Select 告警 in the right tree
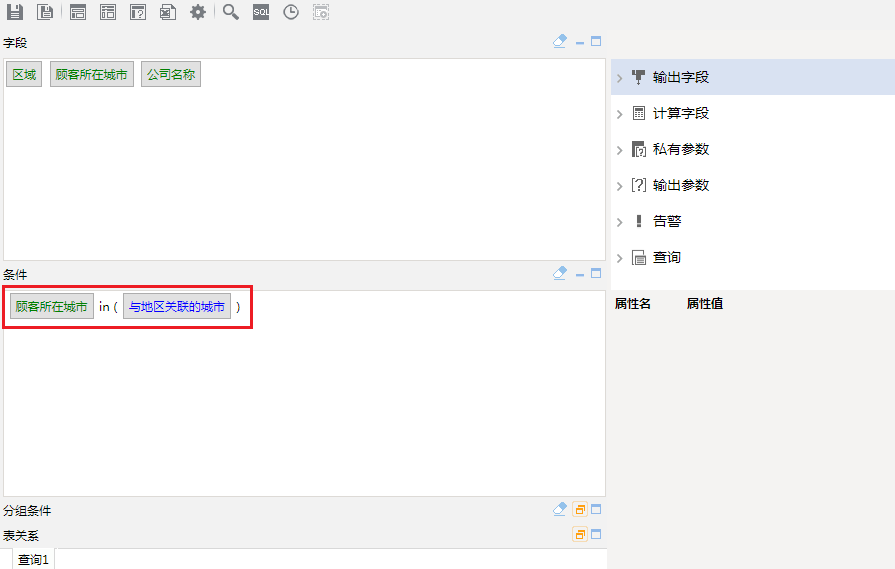The height and width of the screenshot is (569, 895). (667, 221)
